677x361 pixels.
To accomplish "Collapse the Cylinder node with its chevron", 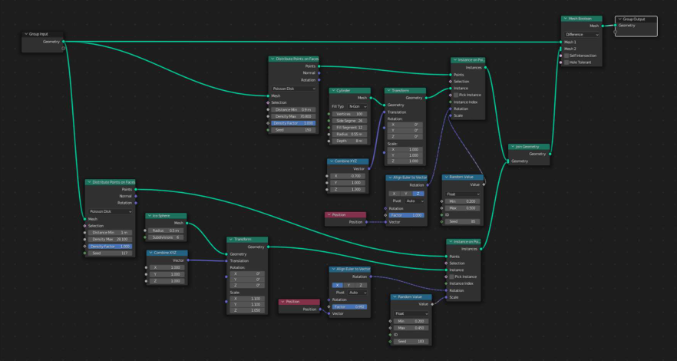I will 333,91.
